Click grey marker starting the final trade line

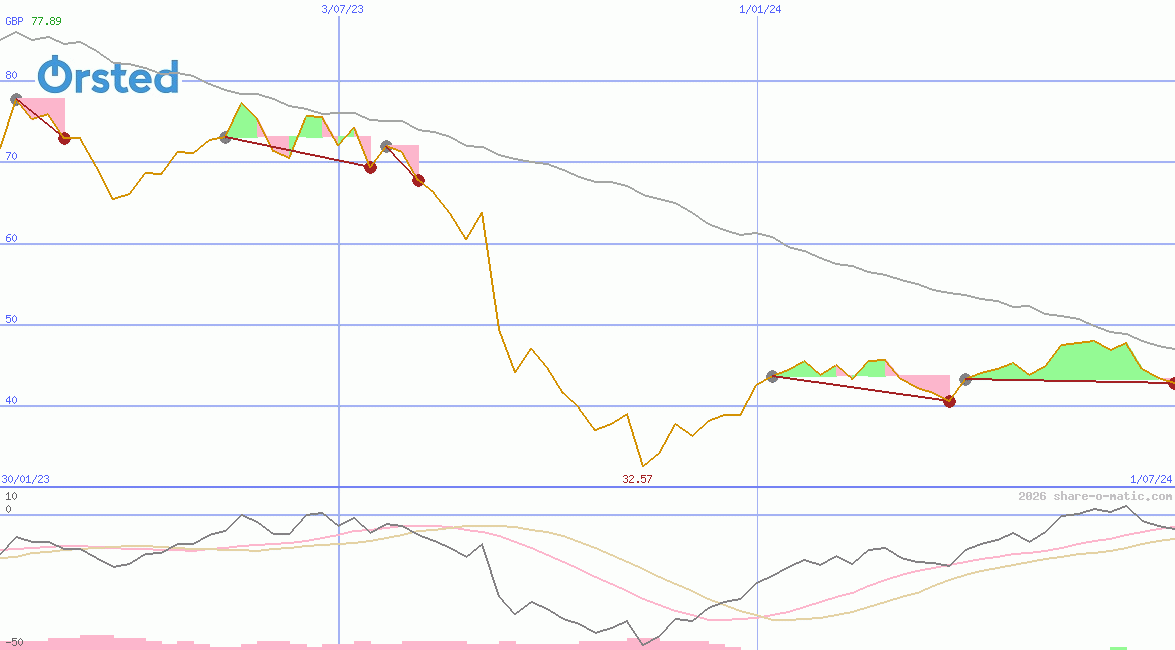(965, 379)
